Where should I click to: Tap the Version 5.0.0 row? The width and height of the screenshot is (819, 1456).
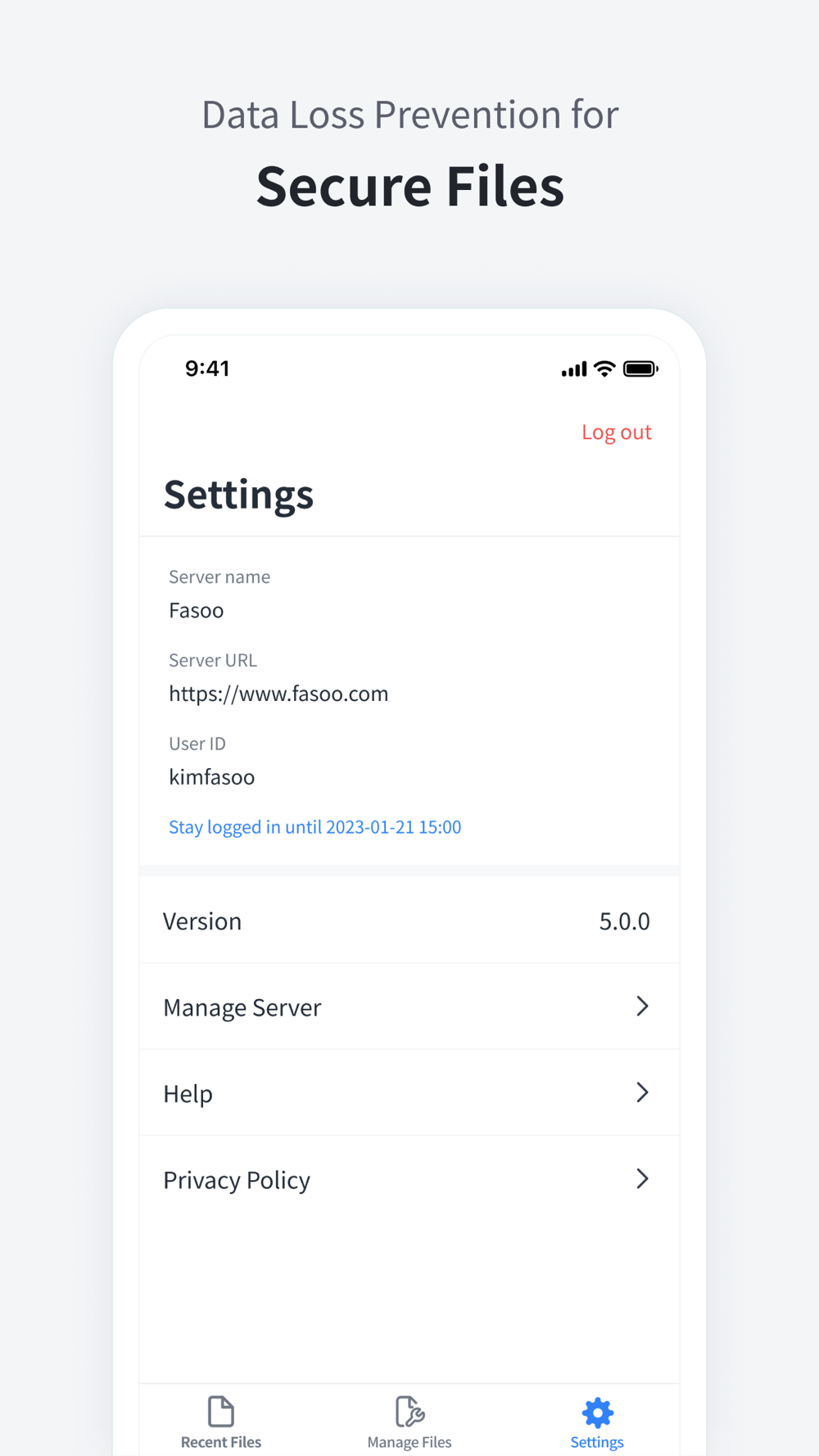[x=409, y=920]
